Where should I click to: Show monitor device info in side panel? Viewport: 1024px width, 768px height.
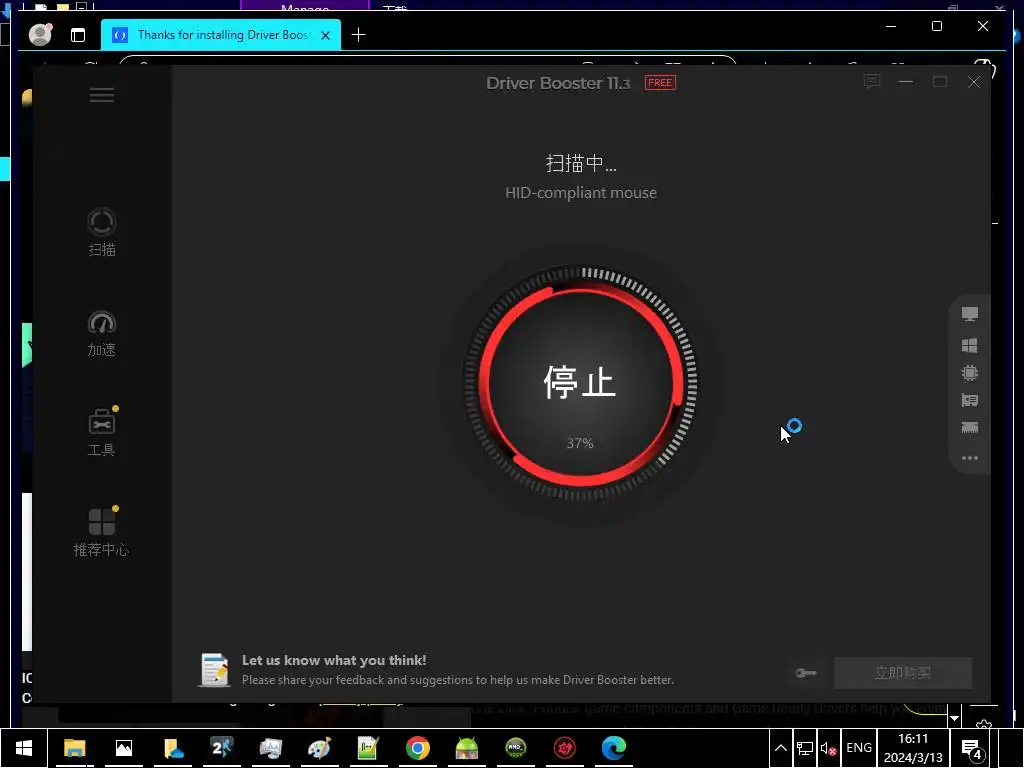(970, 314)
